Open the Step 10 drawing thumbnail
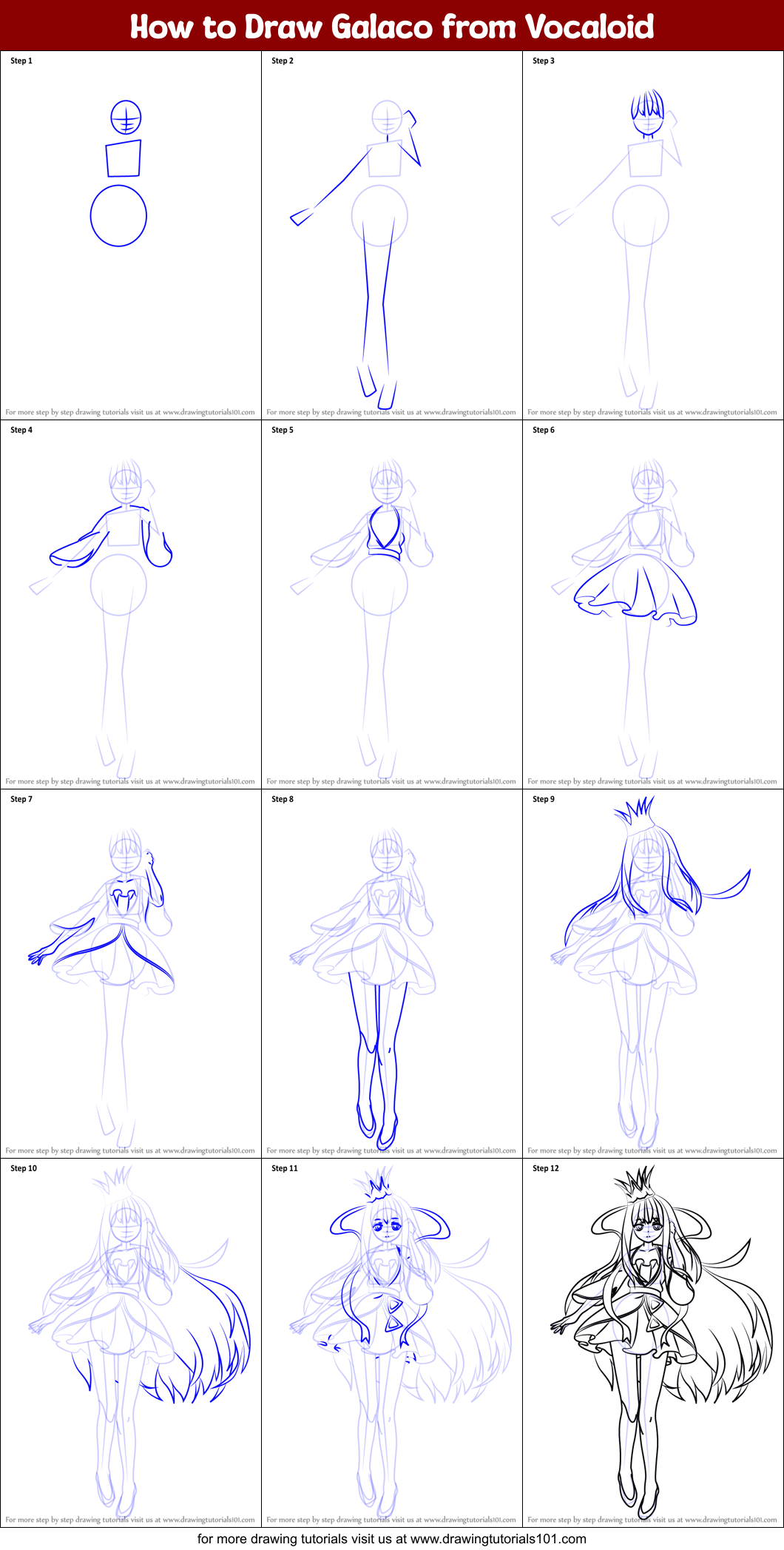The width and height of the screenshot is (784, 1550). click(x=131, y=1343)
